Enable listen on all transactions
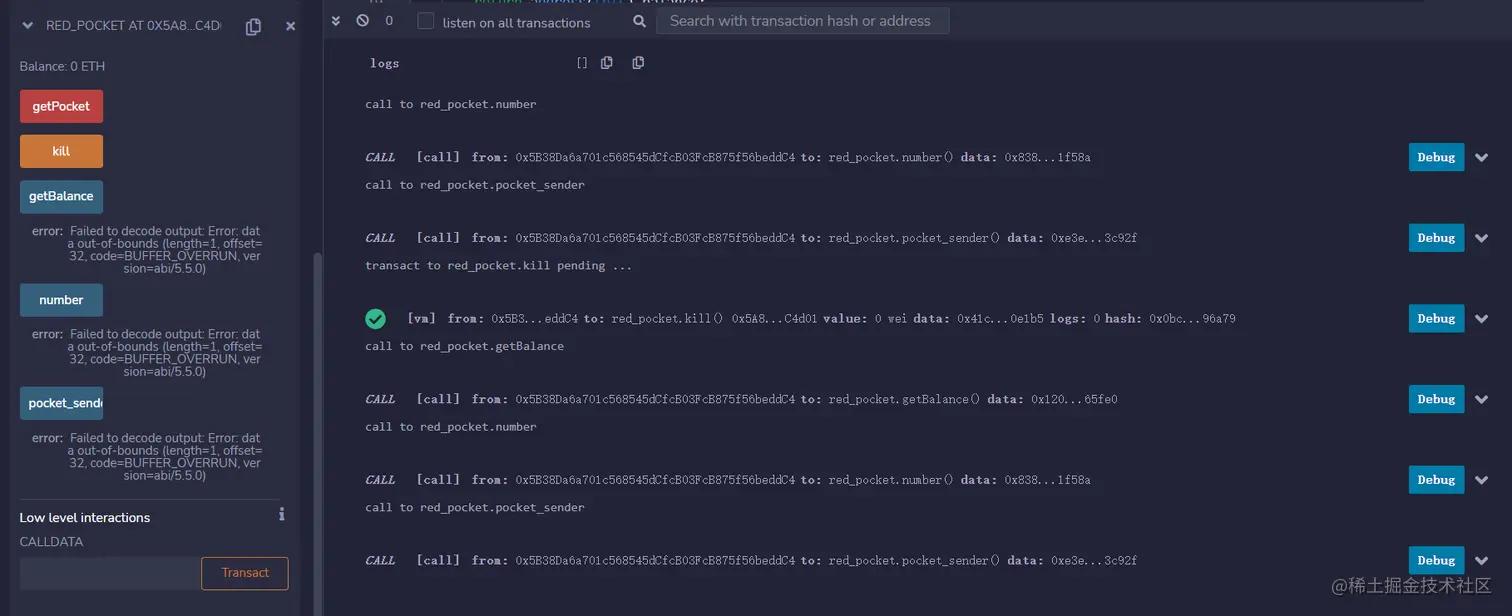 tap(426, 21)
